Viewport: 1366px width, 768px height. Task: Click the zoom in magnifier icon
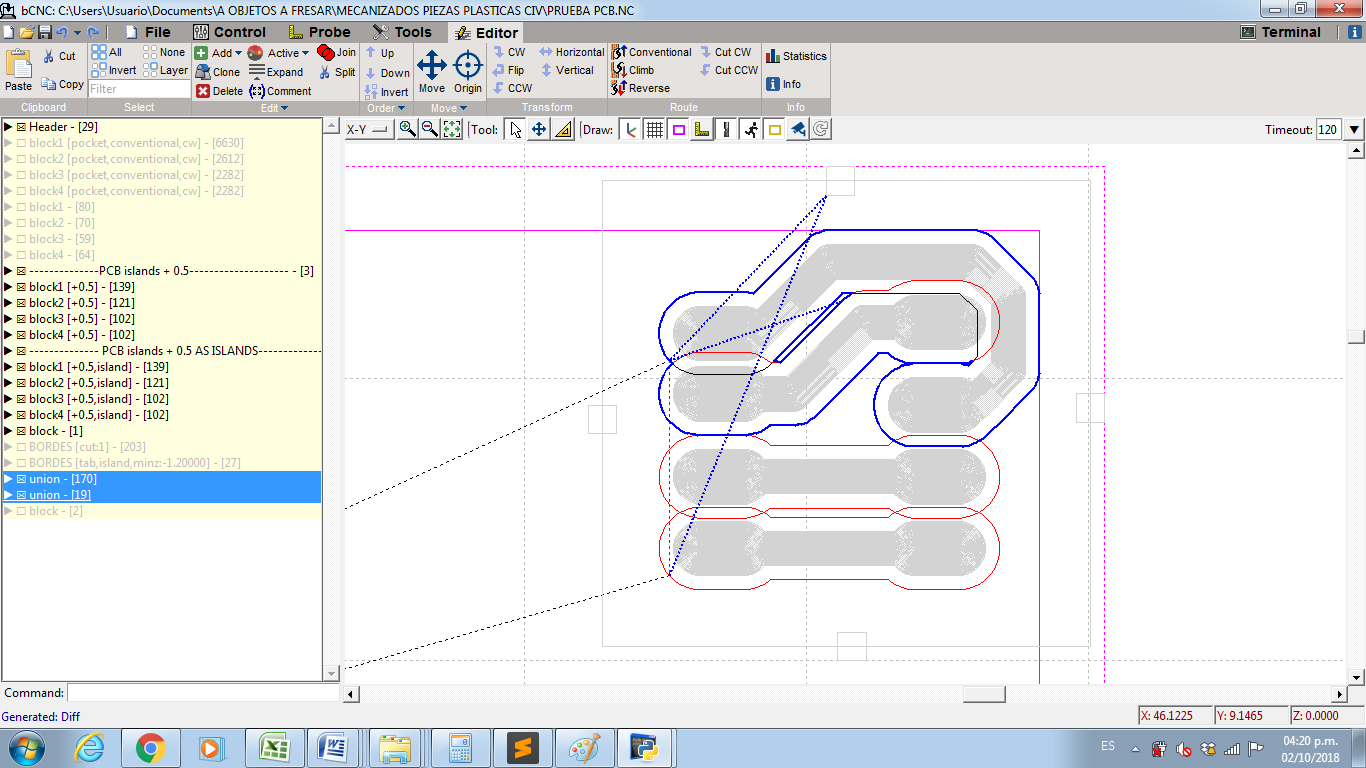click(407, 129)
